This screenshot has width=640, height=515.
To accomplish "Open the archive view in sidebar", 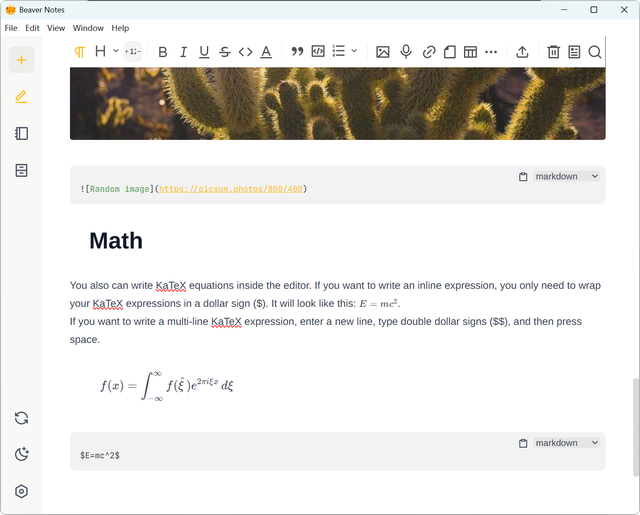I will click(x=21, y=170).
